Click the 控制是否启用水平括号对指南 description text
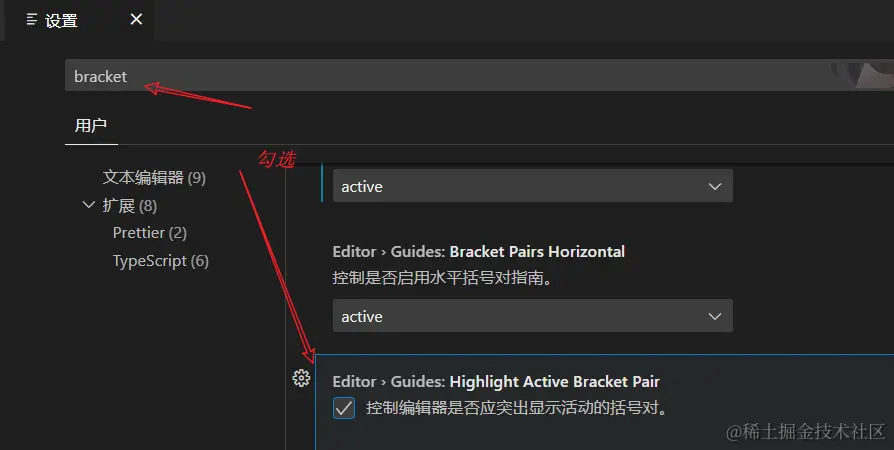Viewport: 894px width, 450px height. click(442, 278)
